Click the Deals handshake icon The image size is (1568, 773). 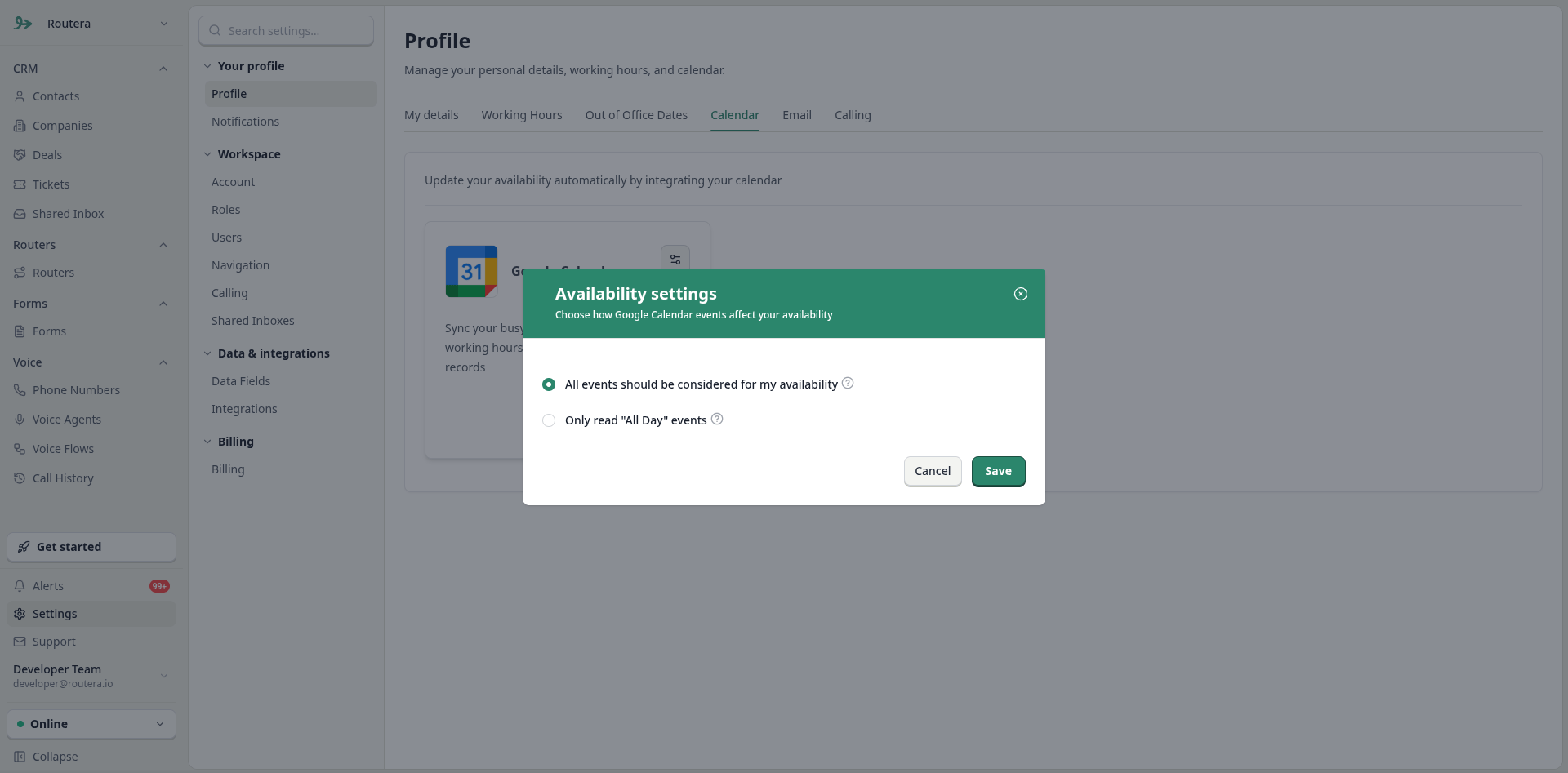[20, 155]
